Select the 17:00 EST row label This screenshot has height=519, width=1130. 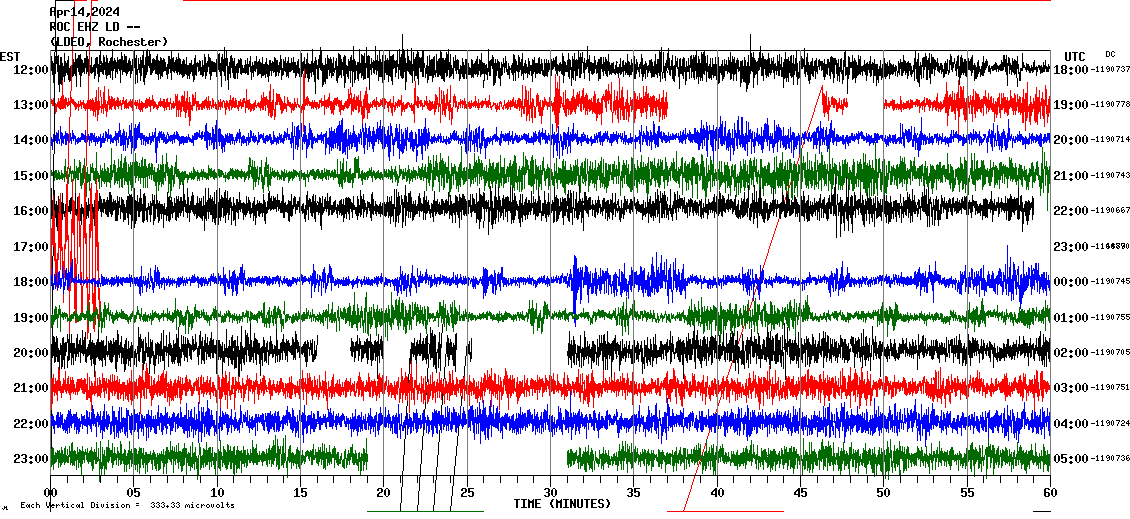[31, 246]
